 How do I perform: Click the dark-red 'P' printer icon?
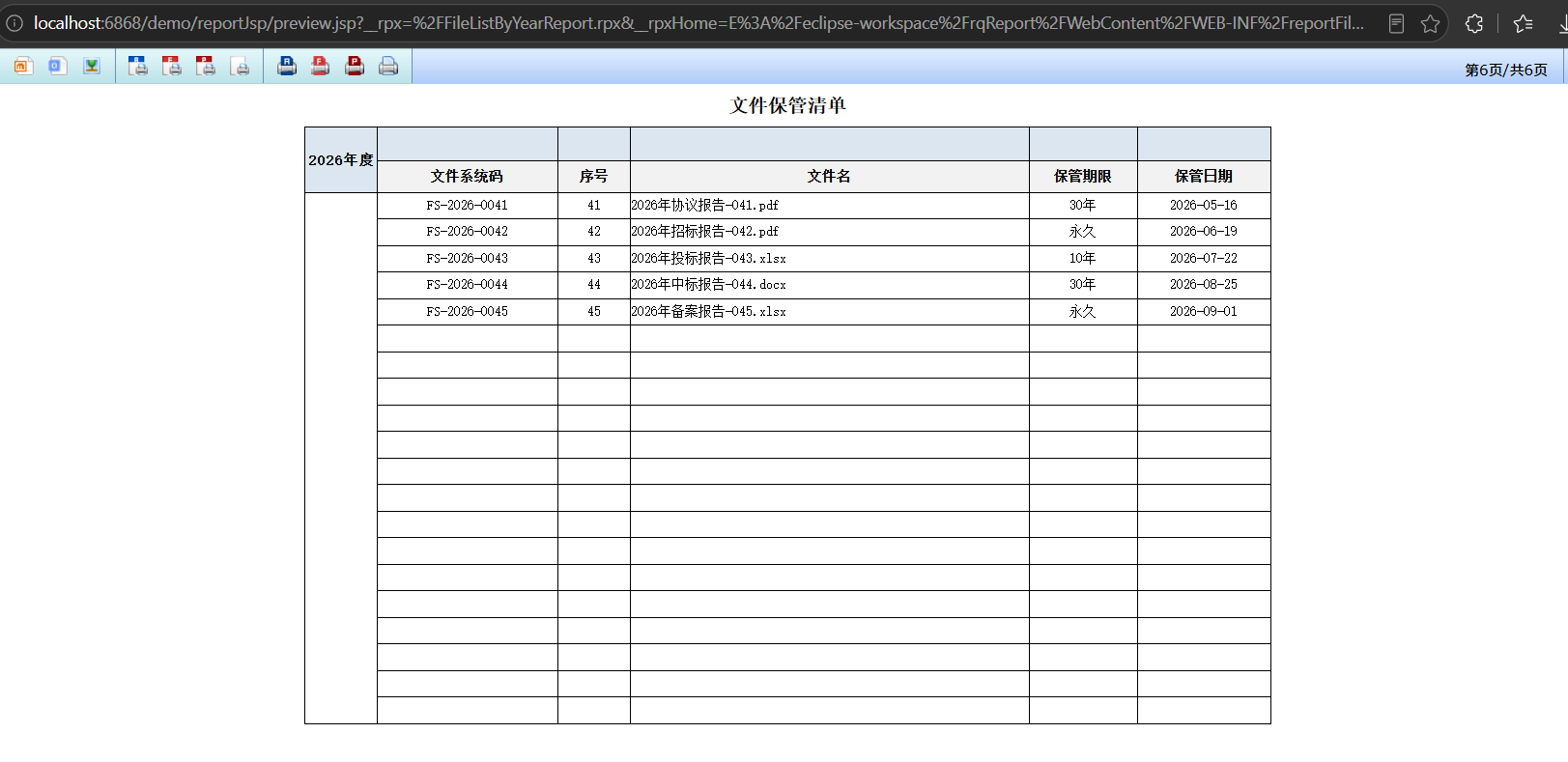coord(355,66)
